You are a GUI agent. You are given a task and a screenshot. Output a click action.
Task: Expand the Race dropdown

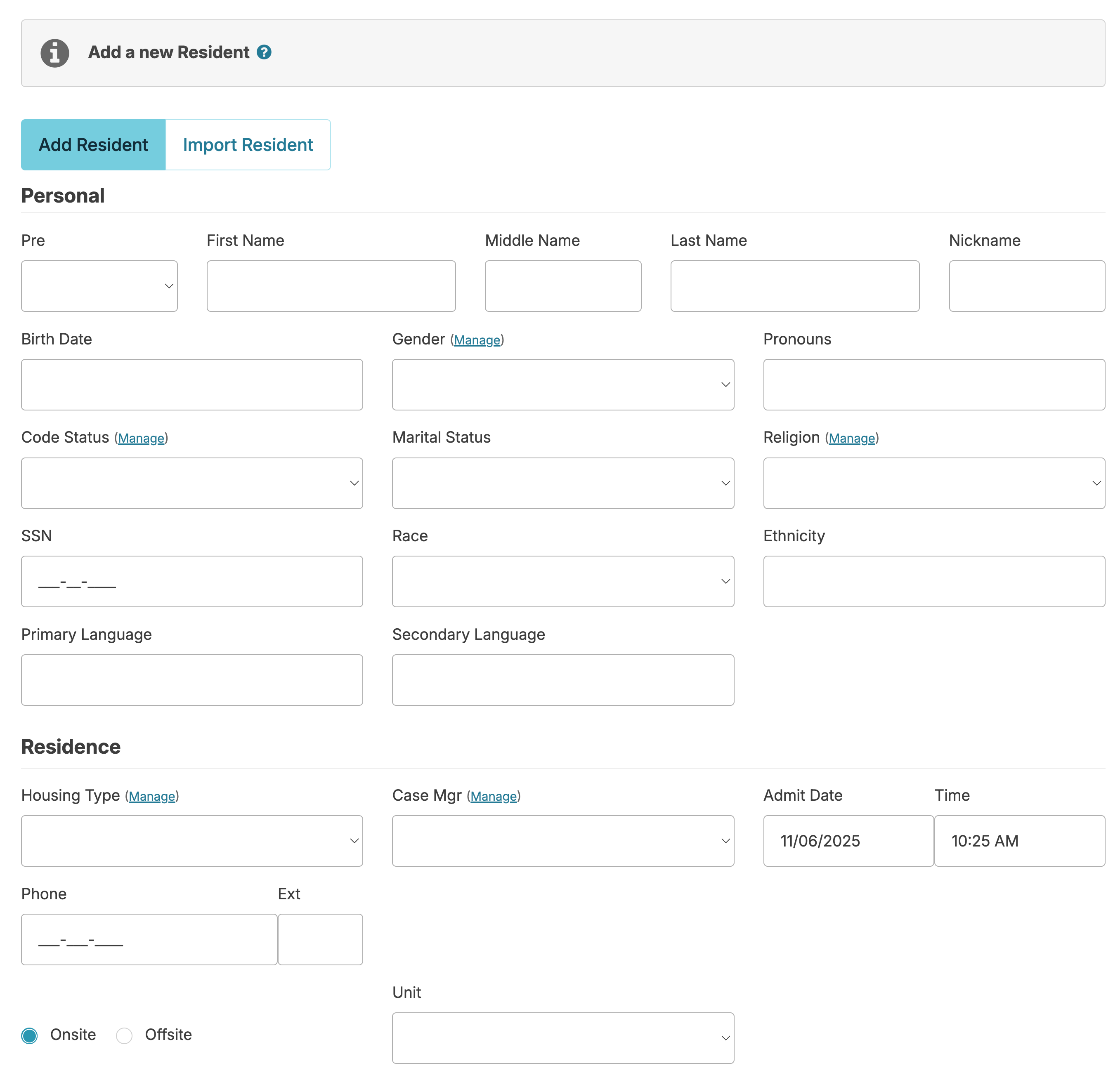562,581
